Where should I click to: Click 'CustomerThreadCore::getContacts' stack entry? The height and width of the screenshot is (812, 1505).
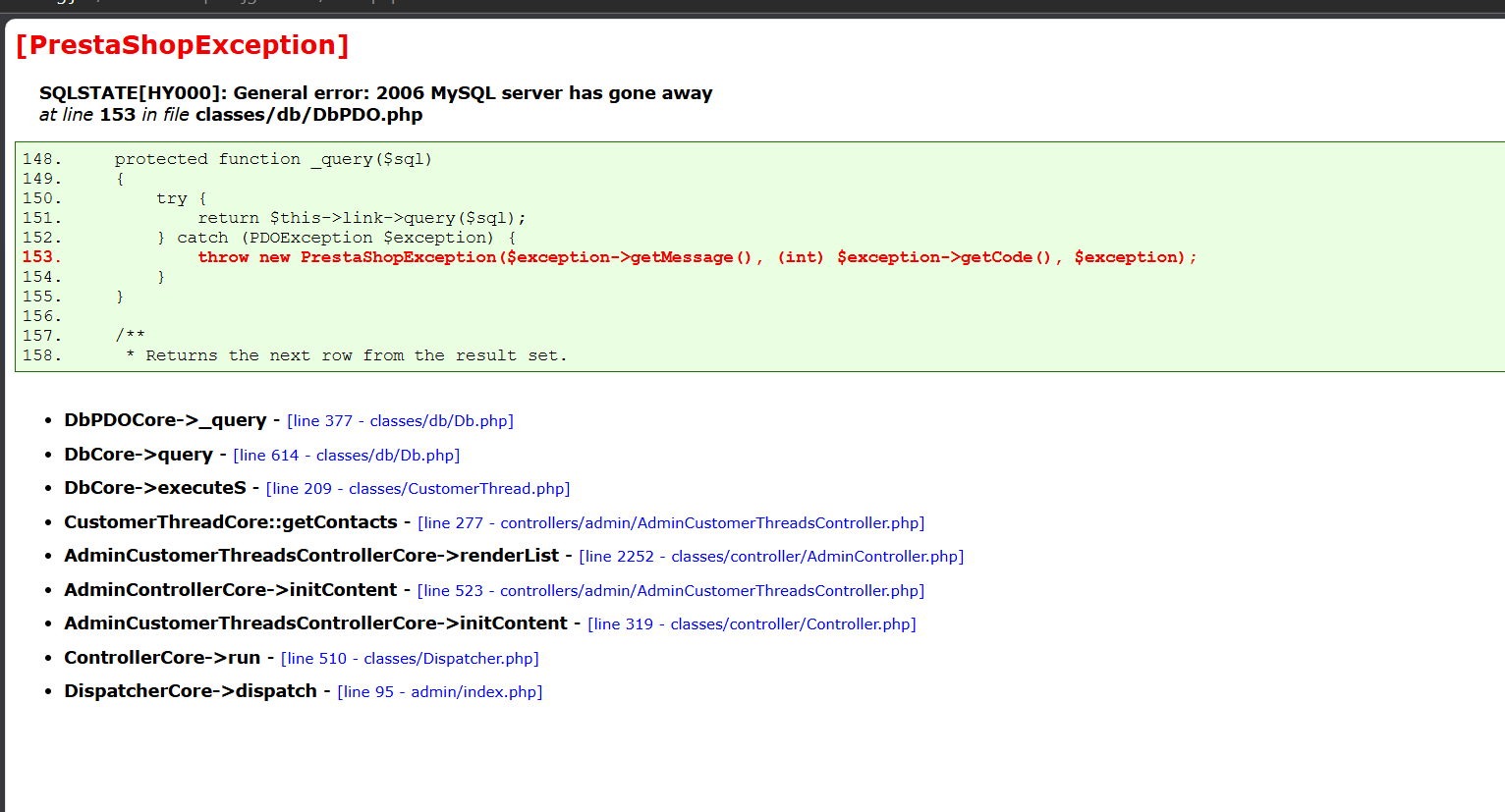231,522
